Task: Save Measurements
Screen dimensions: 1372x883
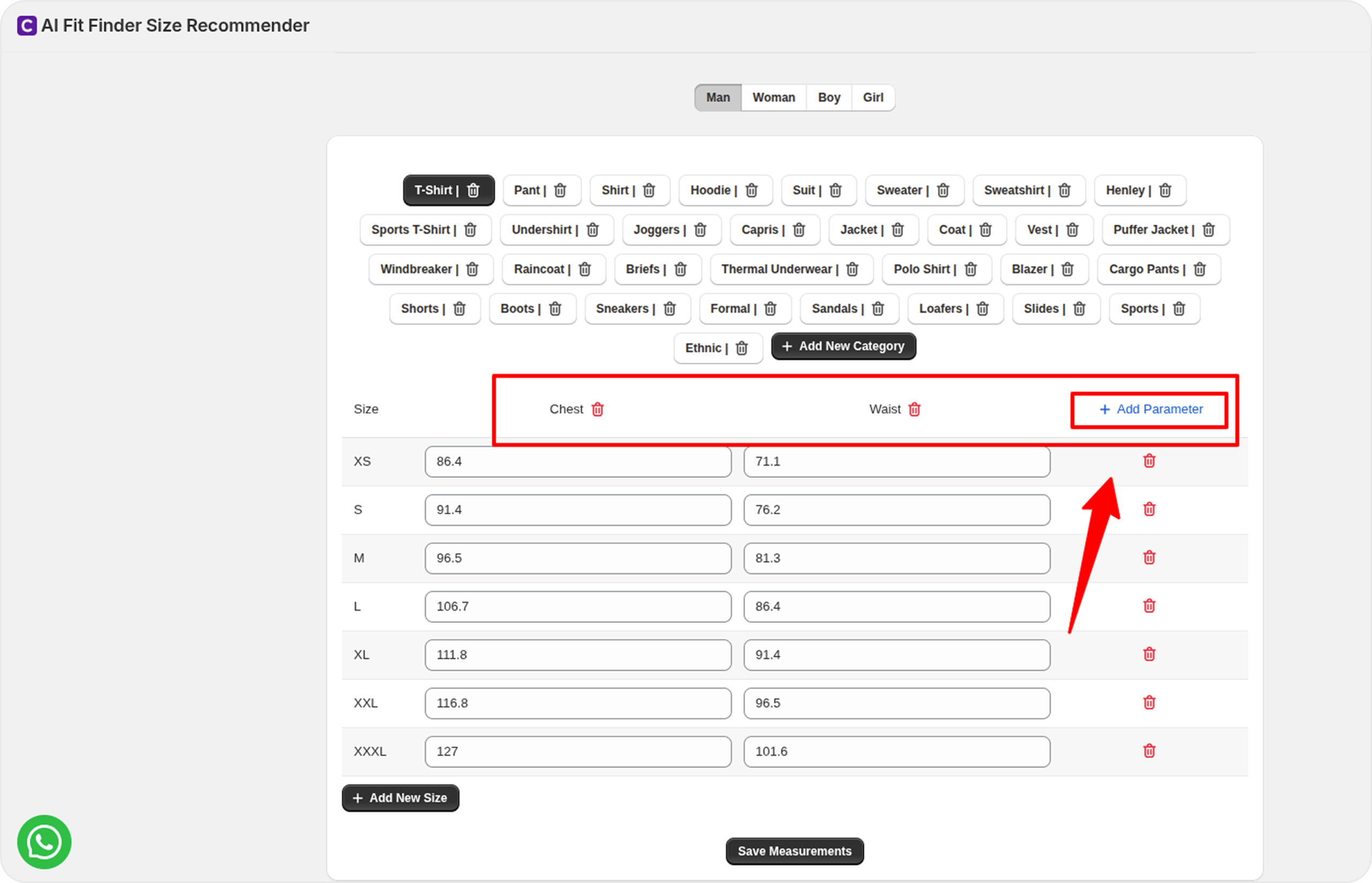Action: pyautogui.click(x=794, y=851)
